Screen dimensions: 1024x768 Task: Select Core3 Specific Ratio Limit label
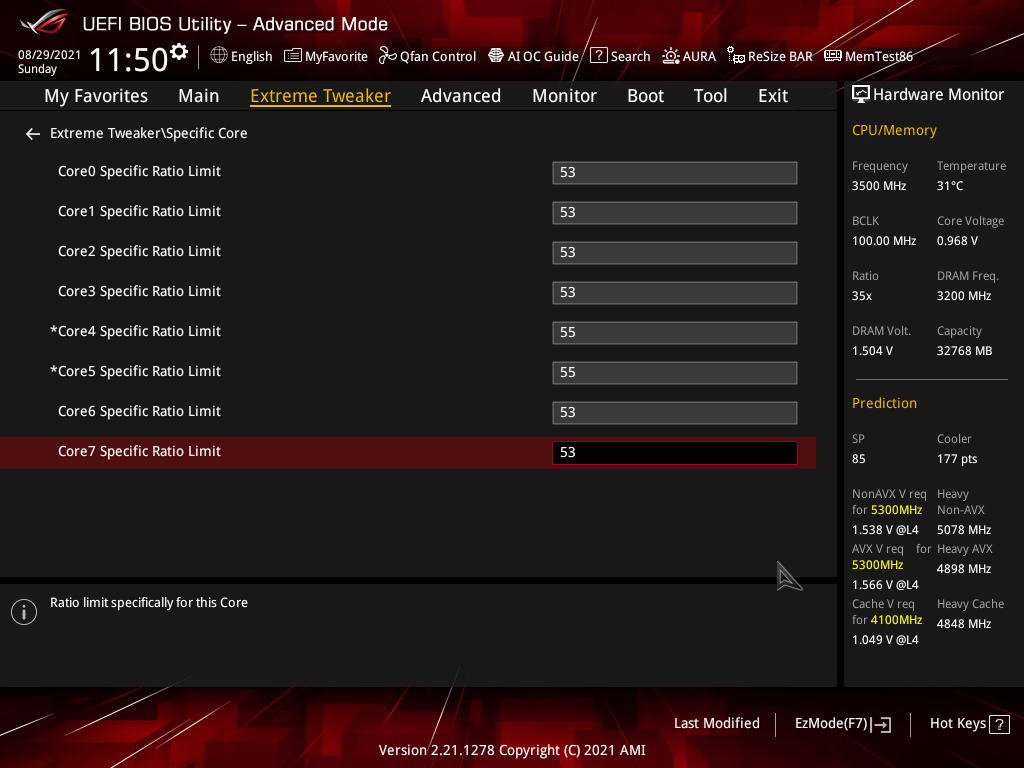coord(139,291)
